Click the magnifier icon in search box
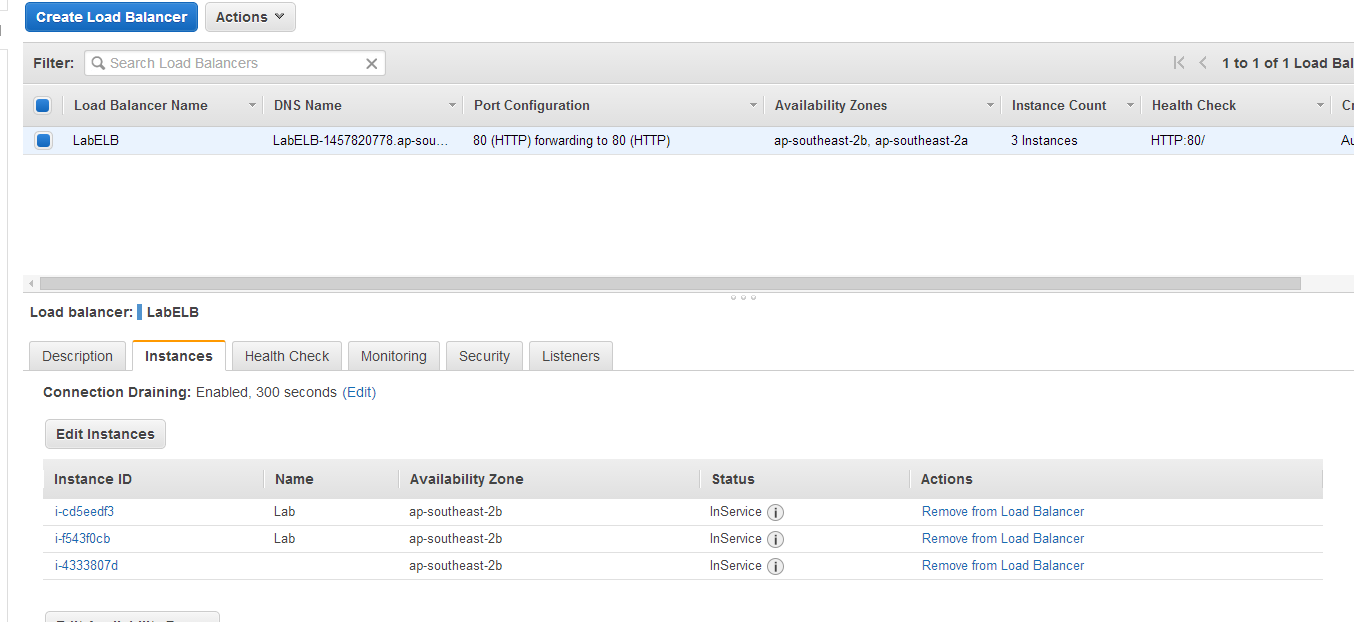 [x=98, y=63]
